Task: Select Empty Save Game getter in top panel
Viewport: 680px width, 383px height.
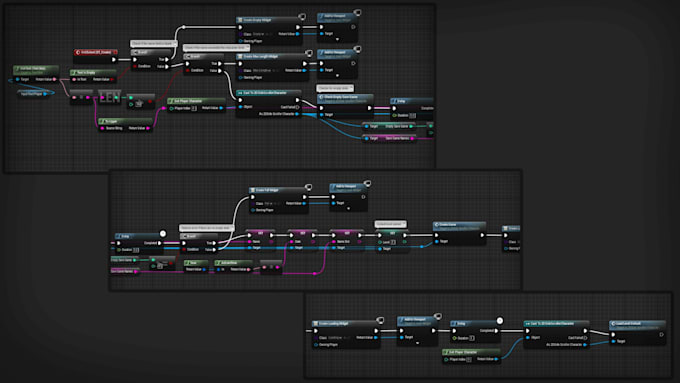Action: point(389,126)
